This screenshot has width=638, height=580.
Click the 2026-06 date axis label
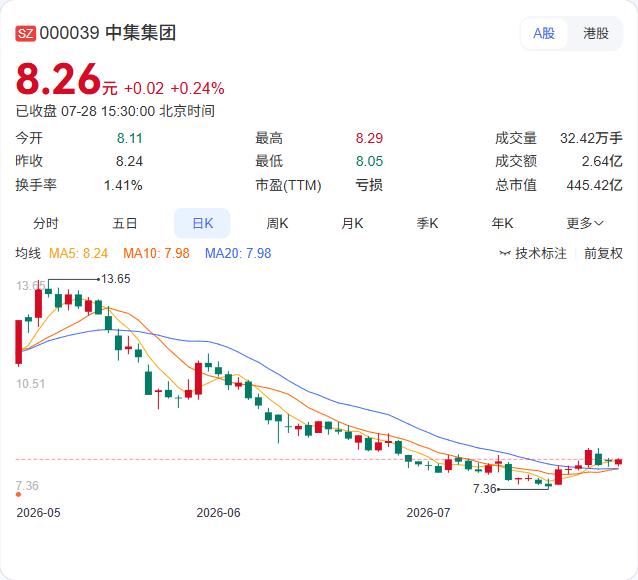[x=218, y=512]
